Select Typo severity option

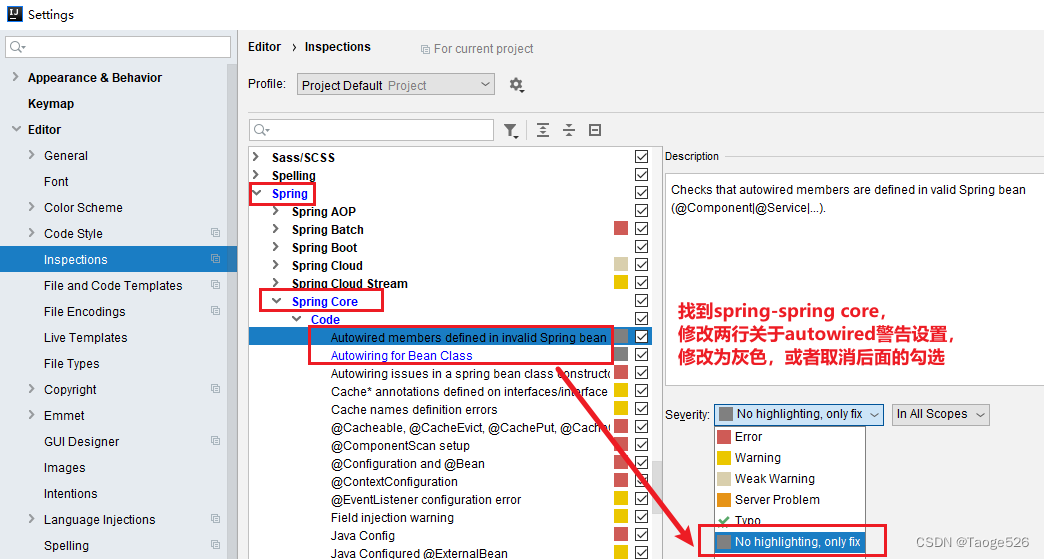pyautogui.click(x=790, y=520)
